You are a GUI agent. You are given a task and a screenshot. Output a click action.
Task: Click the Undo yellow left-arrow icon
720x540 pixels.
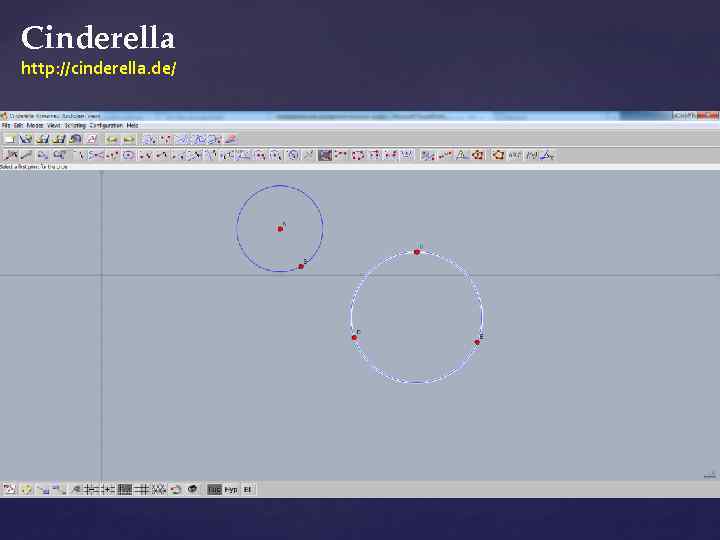[x=112, y=139]
